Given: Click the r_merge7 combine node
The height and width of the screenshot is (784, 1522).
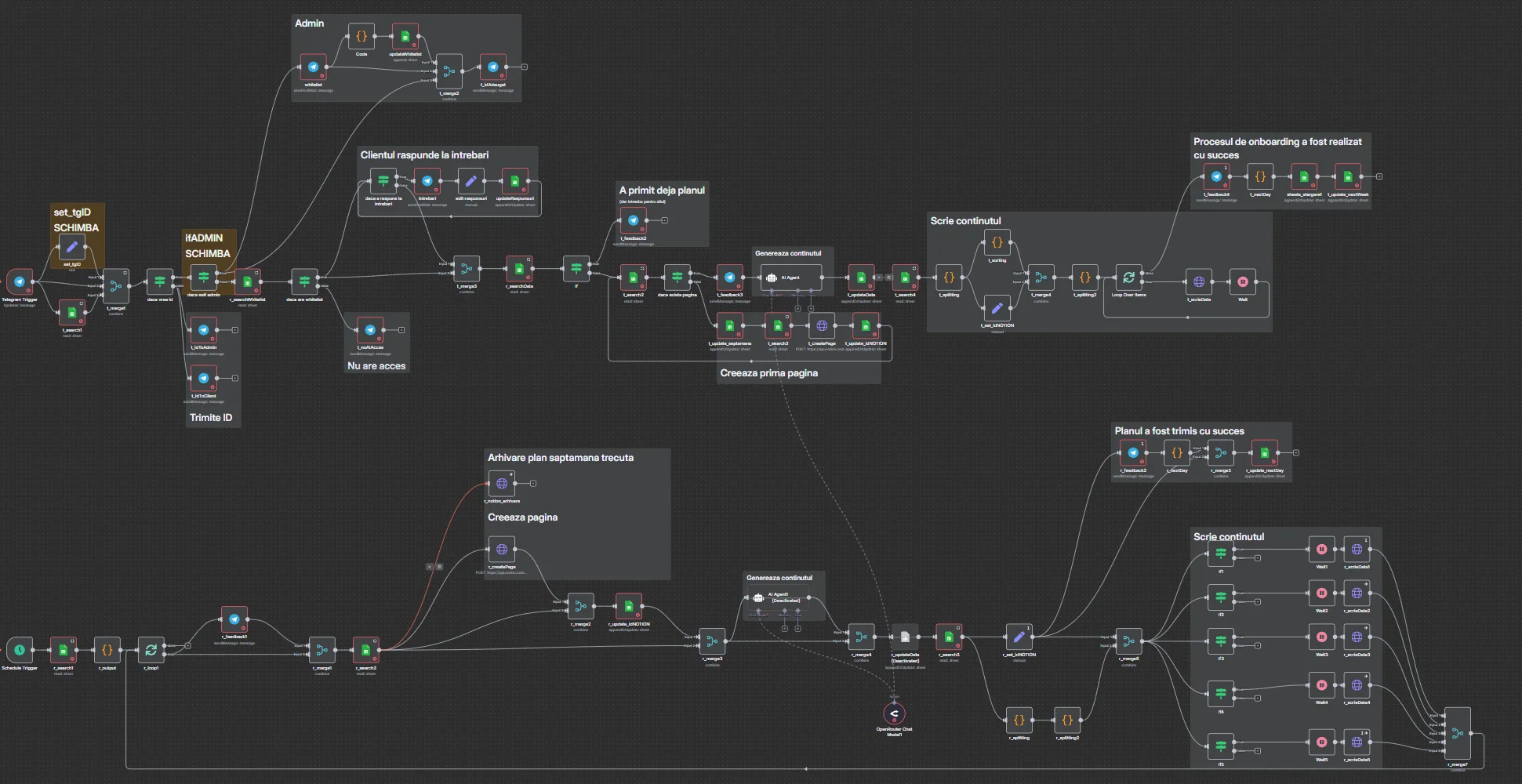Looking at the screenshot, I should (x=1458, y=734).
